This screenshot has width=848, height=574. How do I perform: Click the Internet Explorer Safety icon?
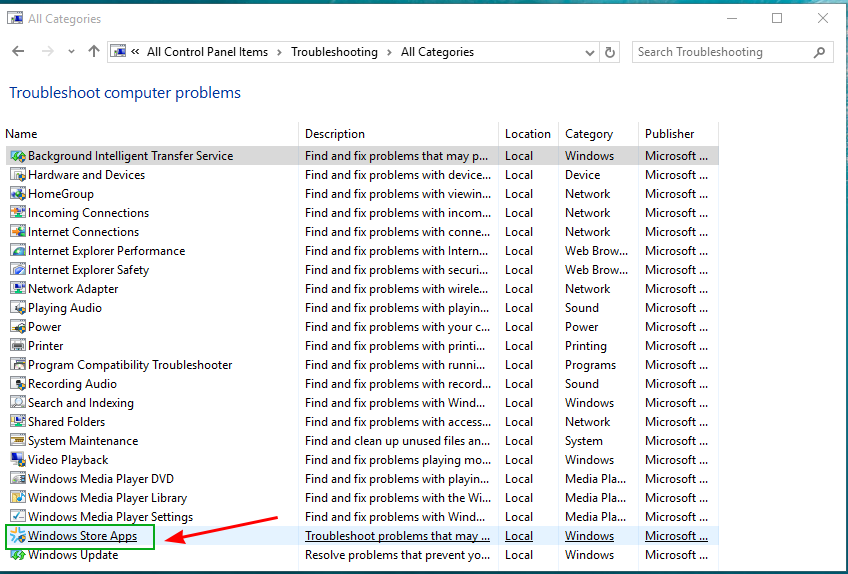18,270
